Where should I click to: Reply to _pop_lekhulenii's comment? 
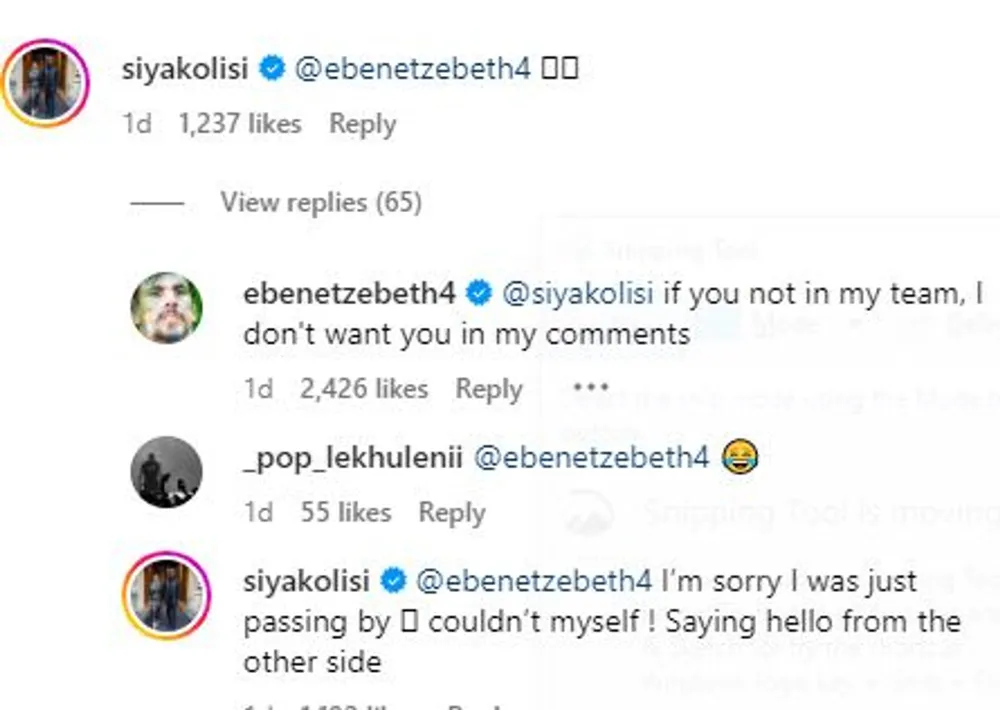(451, 512)
